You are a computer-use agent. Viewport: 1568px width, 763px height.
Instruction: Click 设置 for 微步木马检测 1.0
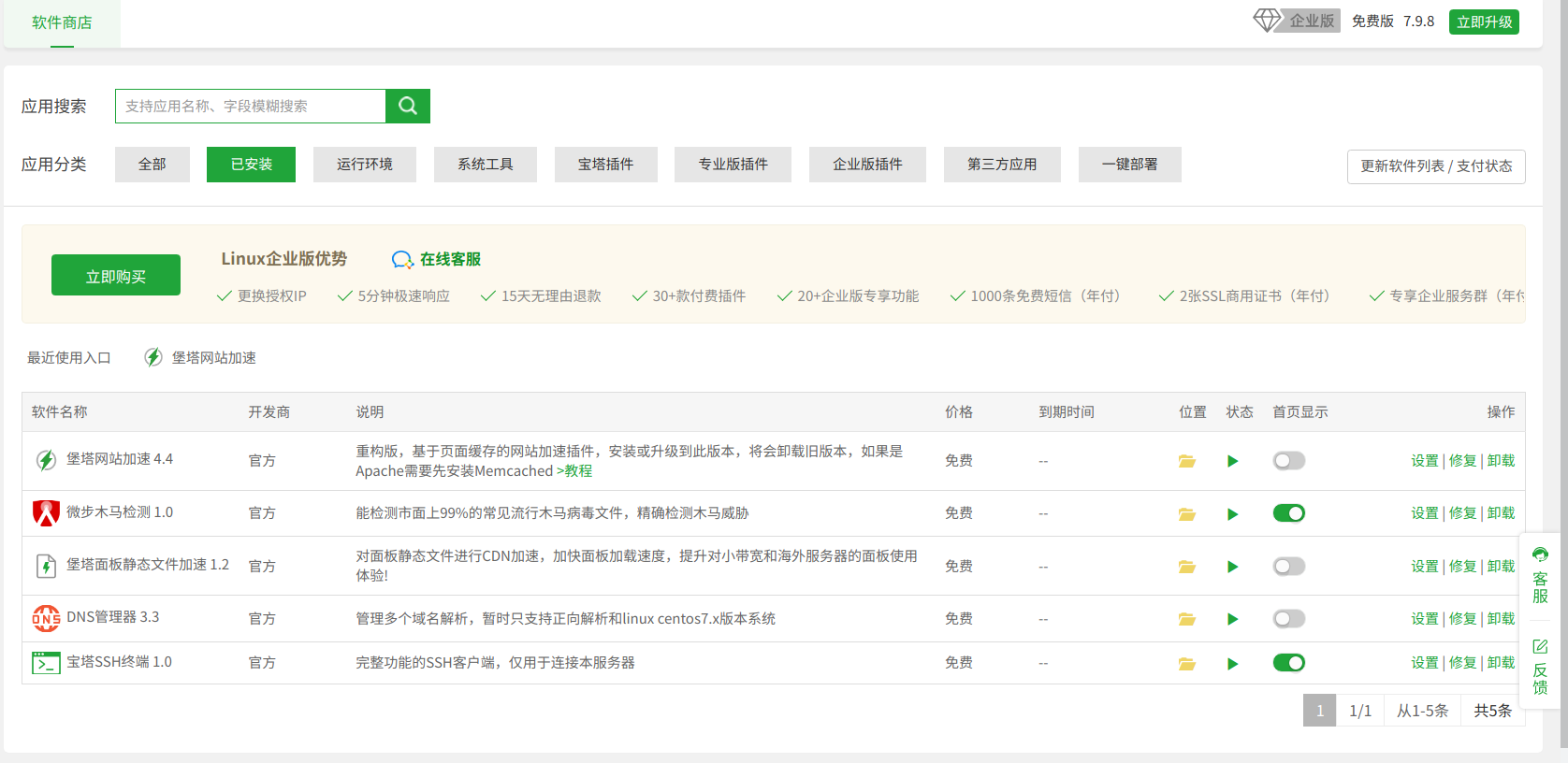click(1425, 513)
